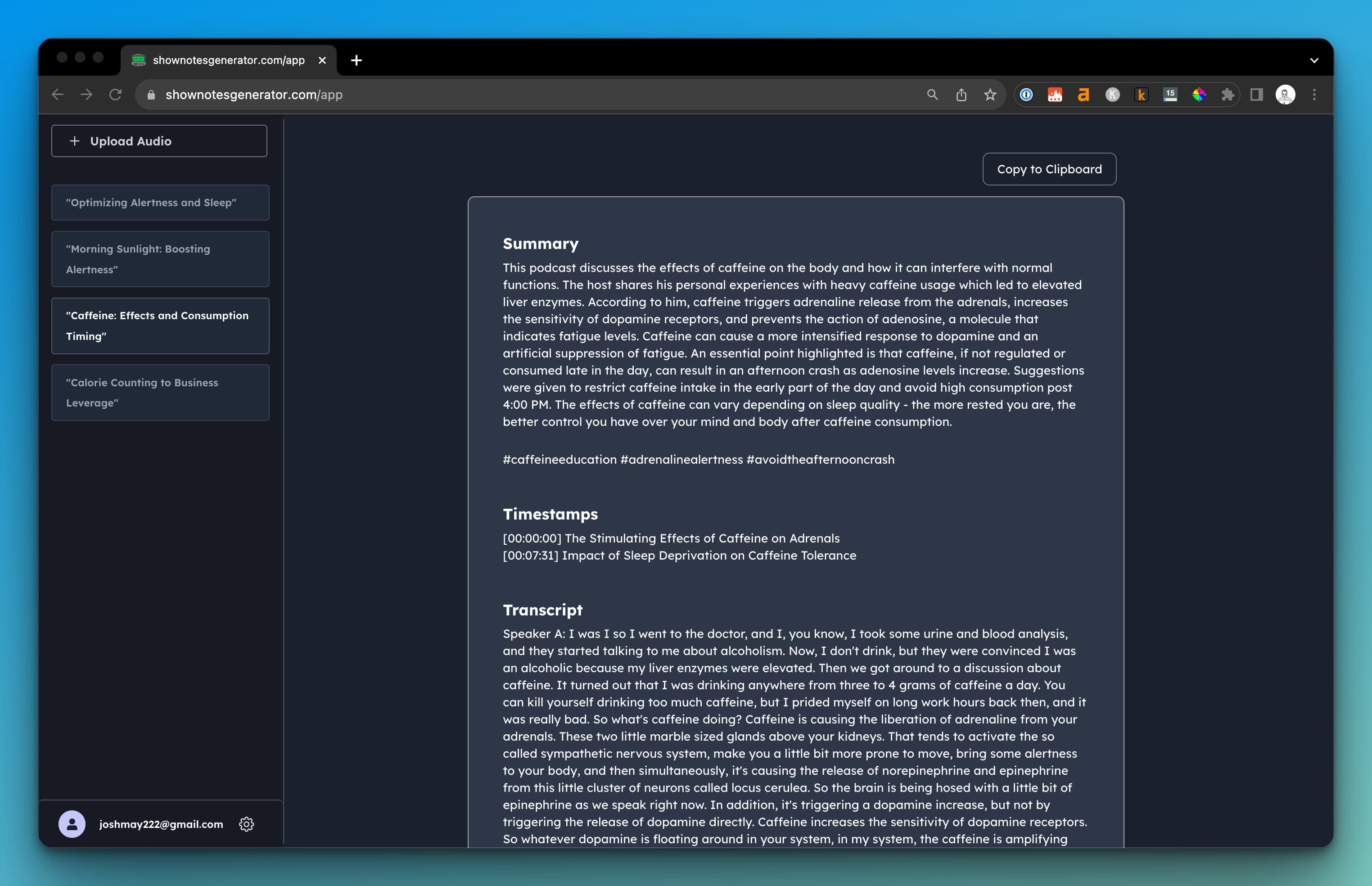Screen dimensions: 1372x886
Task: Click the #avoidtheafternooncrash hashtag
Action: 820,459
